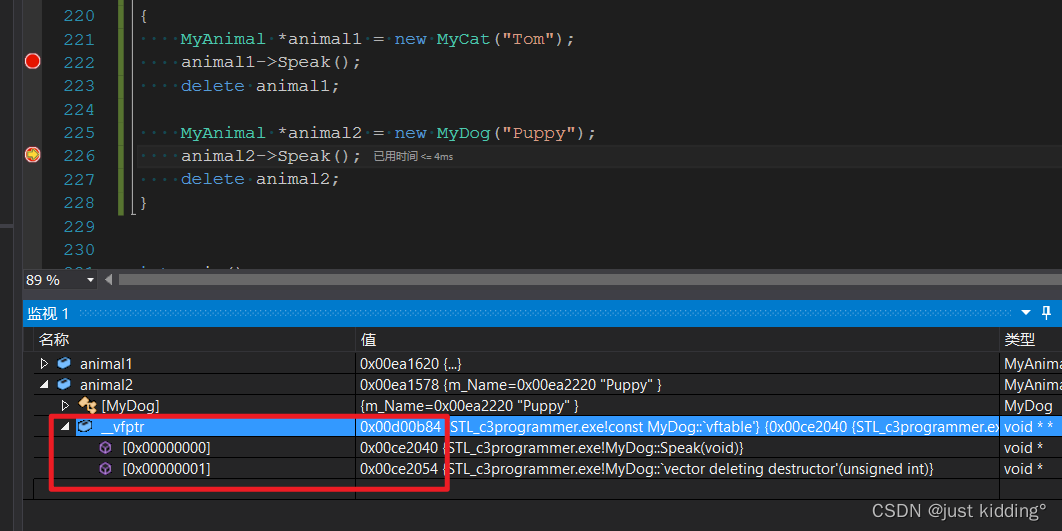
Task: Click line number 229 in the gutter
Action: click(79, 226)
